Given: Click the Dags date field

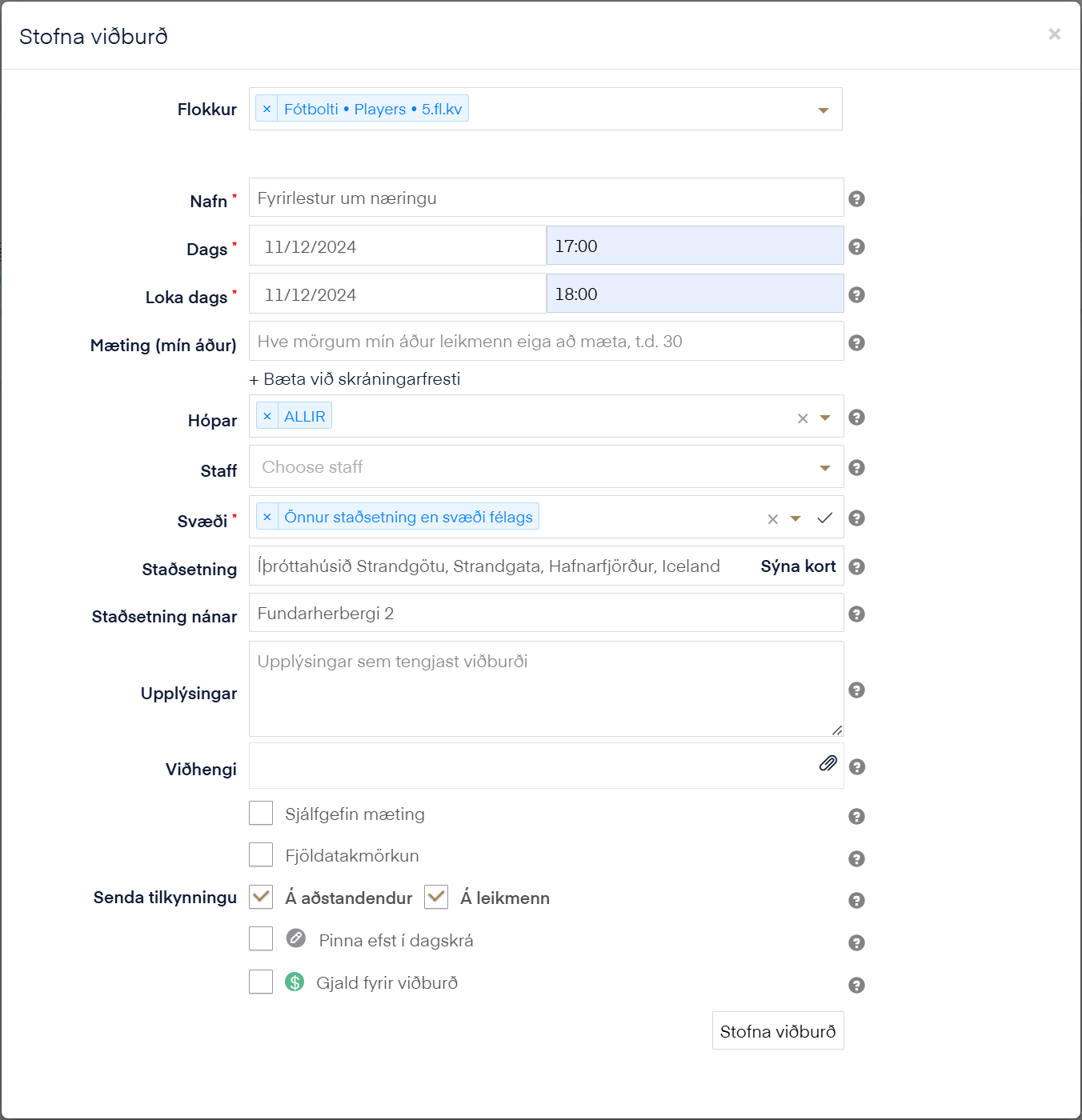Looking at the screenshot, I should pyautogui.click(x=398, y=246).
